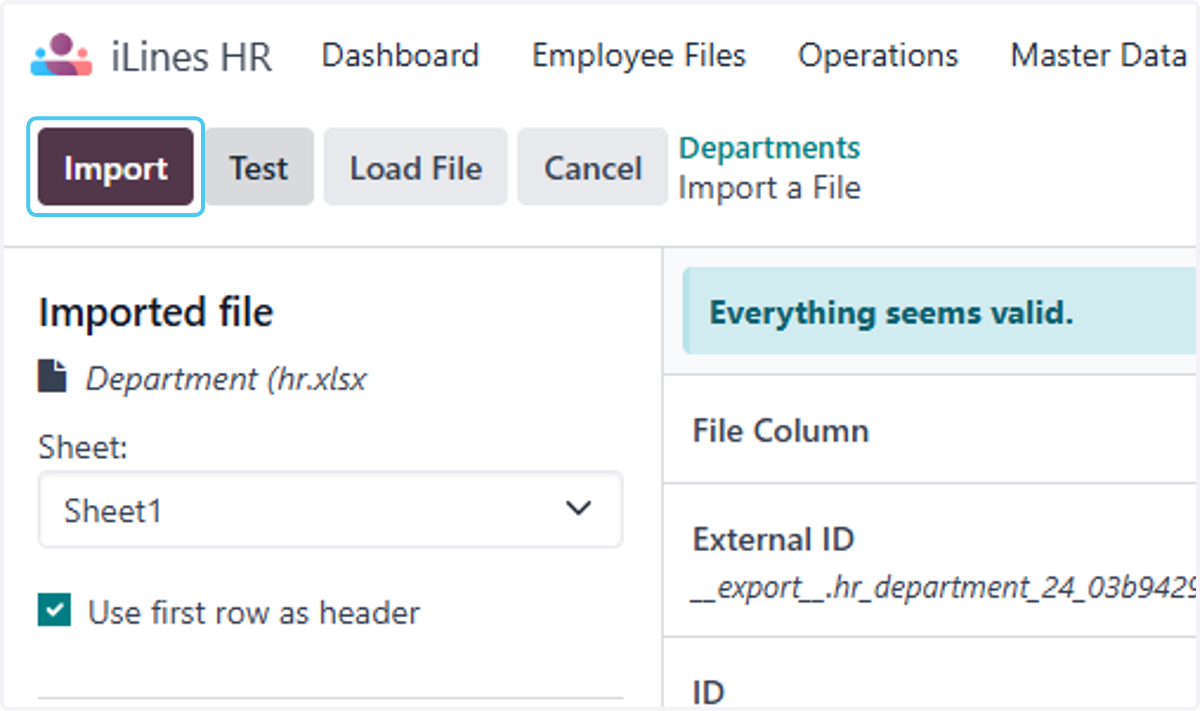
Task: Click the 'Use first row as header' label text
Action: [x=254, y=612]
